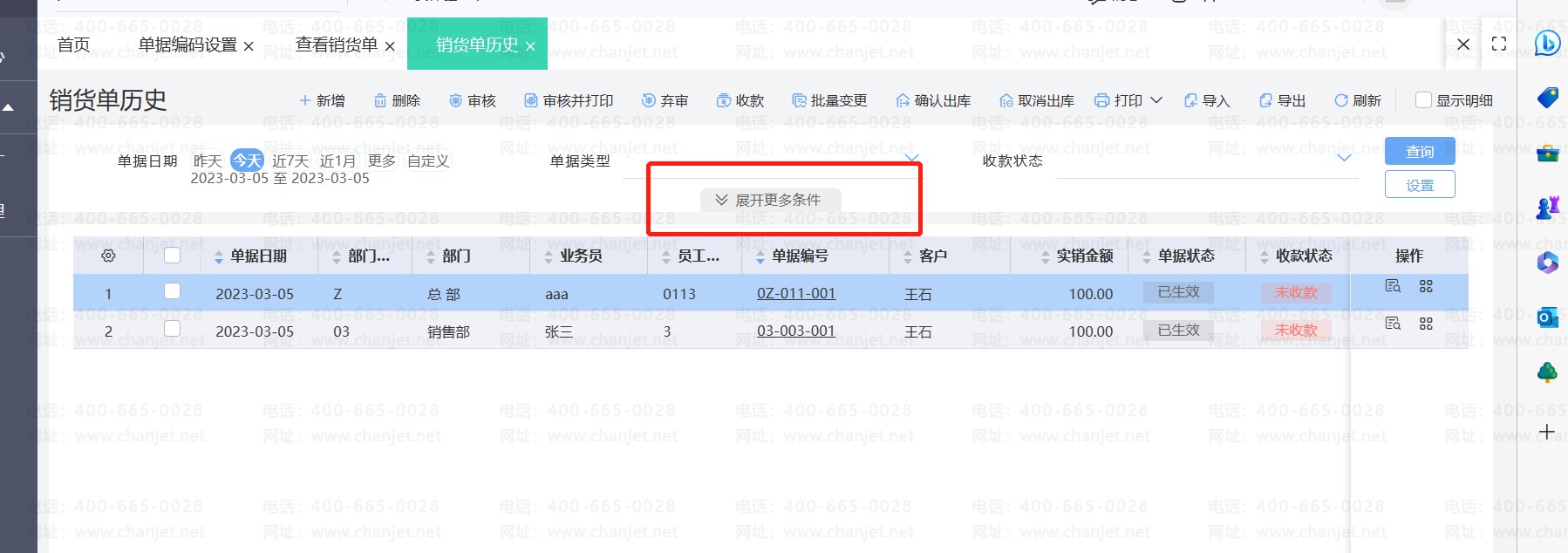1568x553 pixels.
Task: Switch to the 单据编码设置 tab
Action: pyautogui.click(x=187, y=44)
